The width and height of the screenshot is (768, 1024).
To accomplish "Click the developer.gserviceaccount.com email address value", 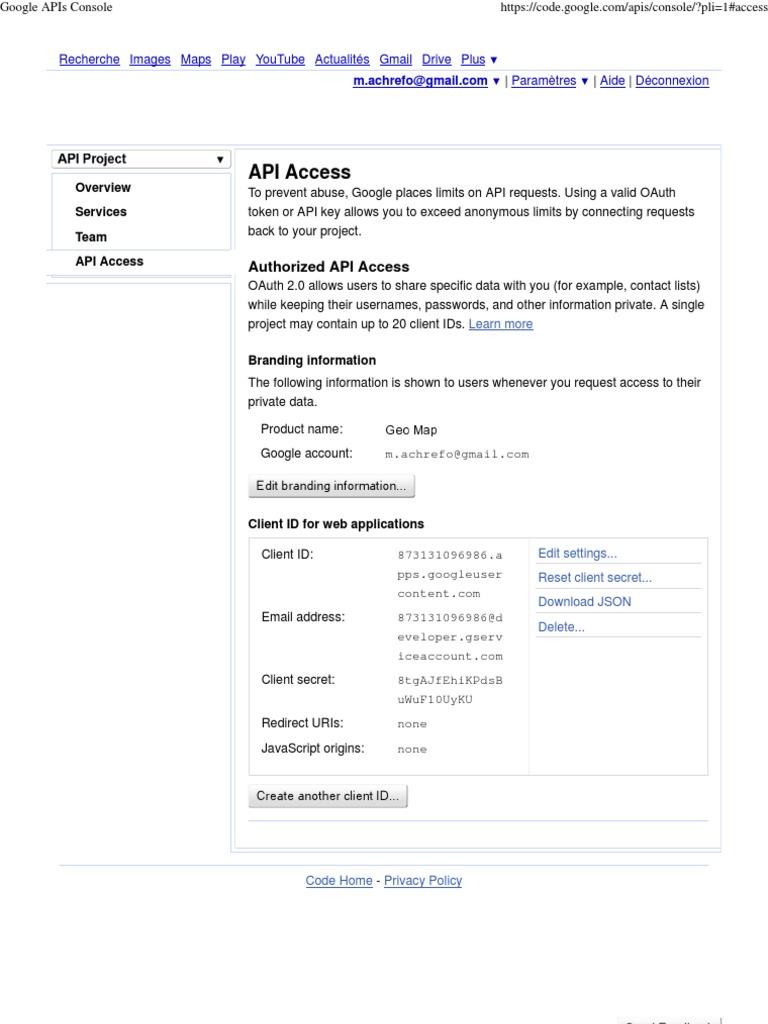I will 450,637.
